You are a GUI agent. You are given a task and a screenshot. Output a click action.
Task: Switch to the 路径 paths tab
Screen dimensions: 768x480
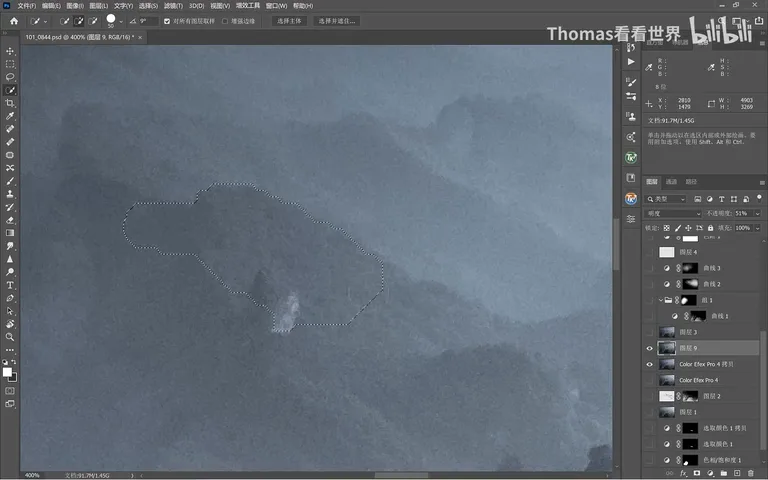[691, 182]
